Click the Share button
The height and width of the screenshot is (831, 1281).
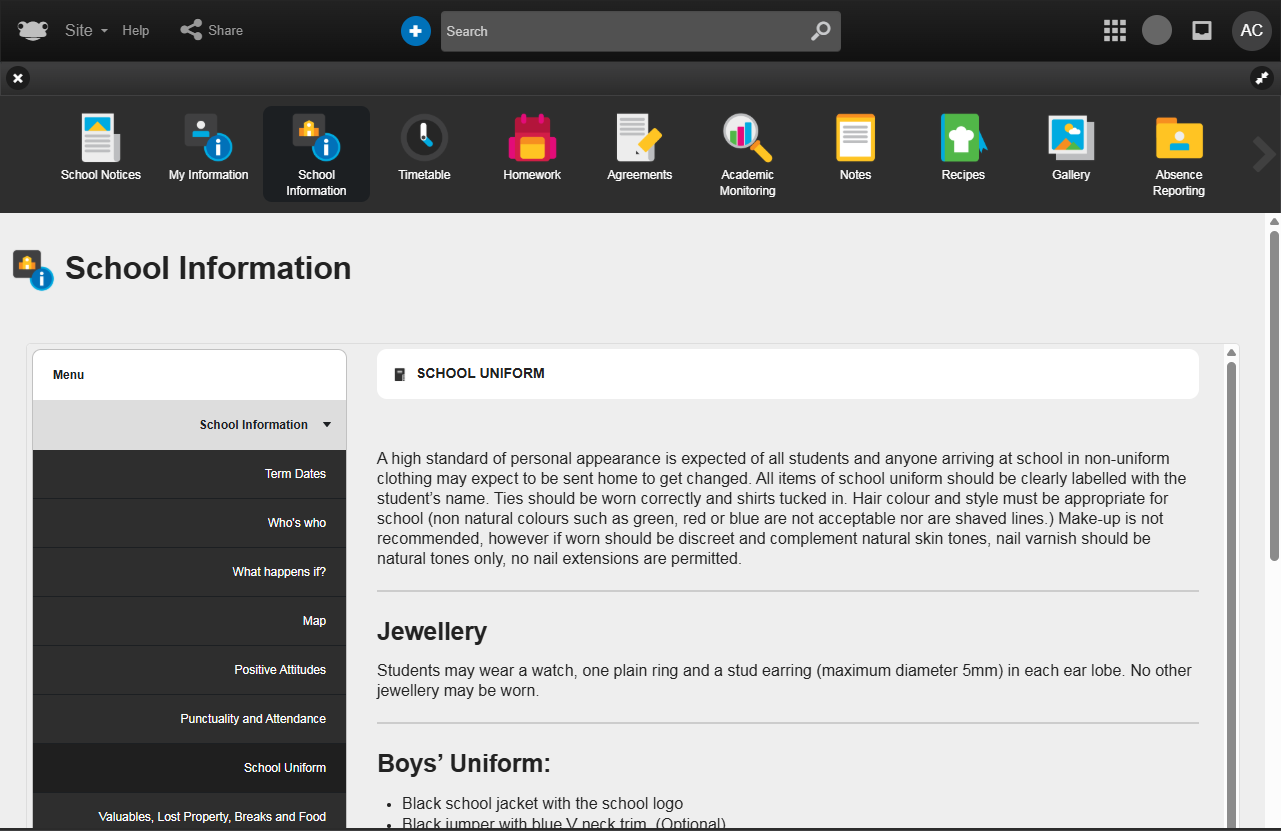pyautogui.click(x=212, y=31)
